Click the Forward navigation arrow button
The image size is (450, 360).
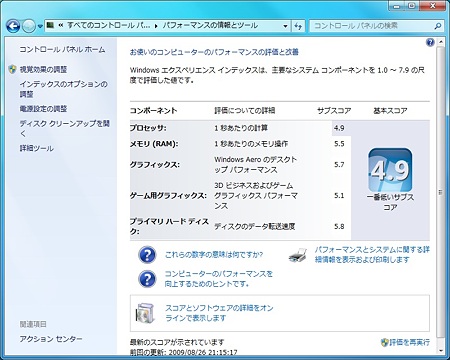point(29,26)
